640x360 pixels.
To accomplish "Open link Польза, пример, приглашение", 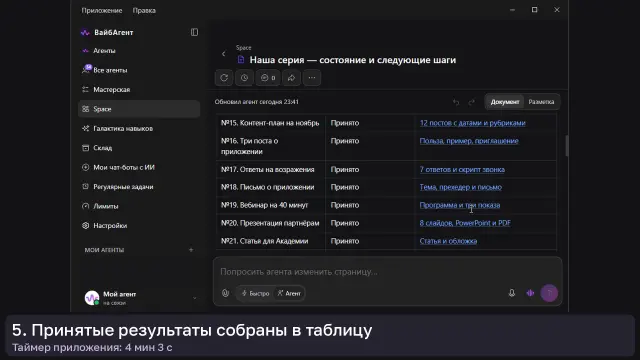I will [x=469, y=141].
